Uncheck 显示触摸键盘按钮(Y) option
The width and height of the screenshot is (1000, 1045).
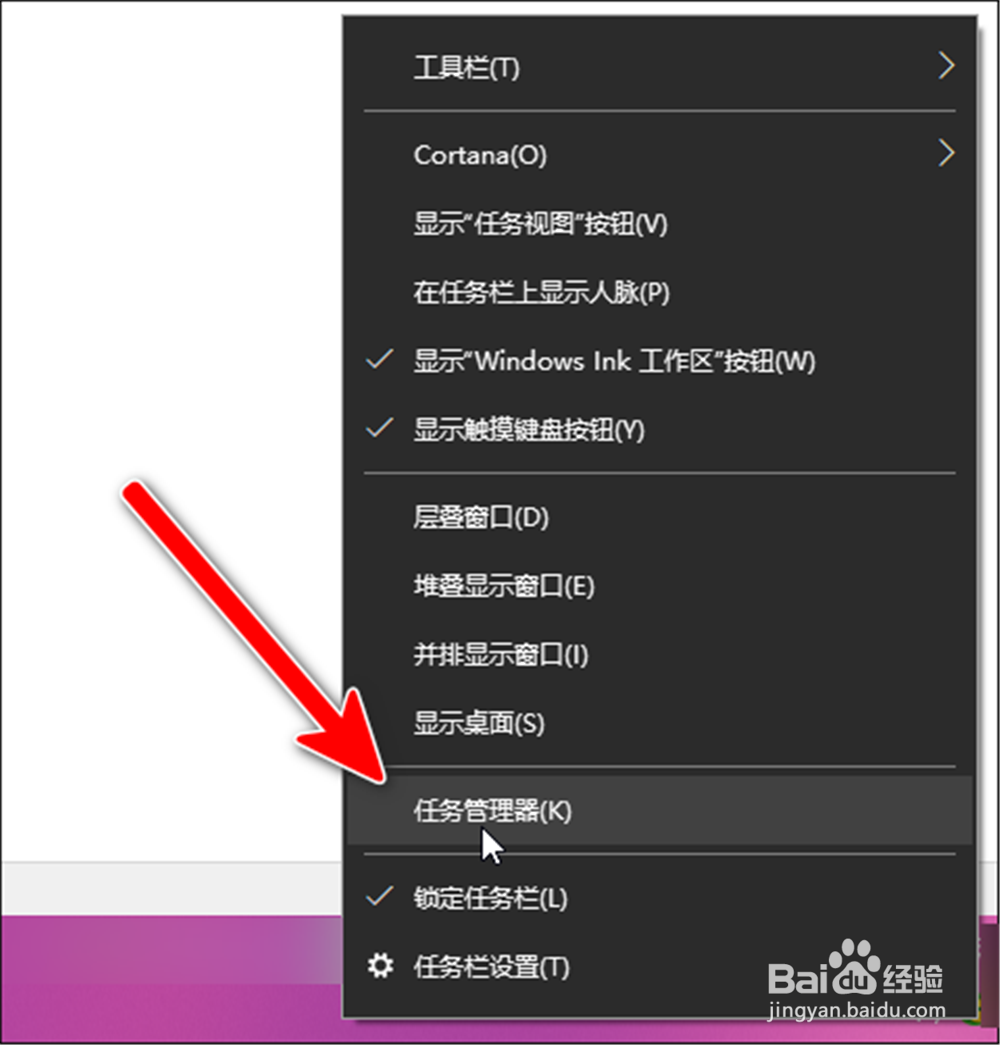[659, 429]
